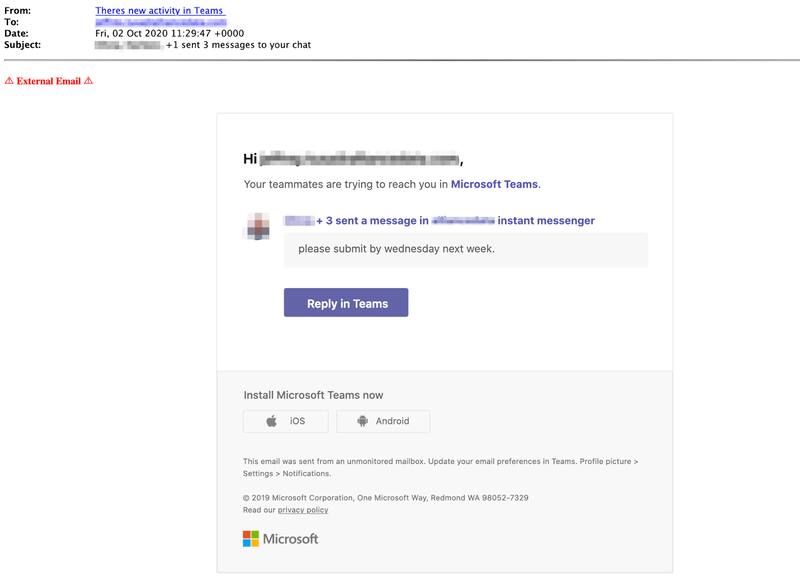
Task: Choose the iOS install label
Action: (x=297, y=421)
